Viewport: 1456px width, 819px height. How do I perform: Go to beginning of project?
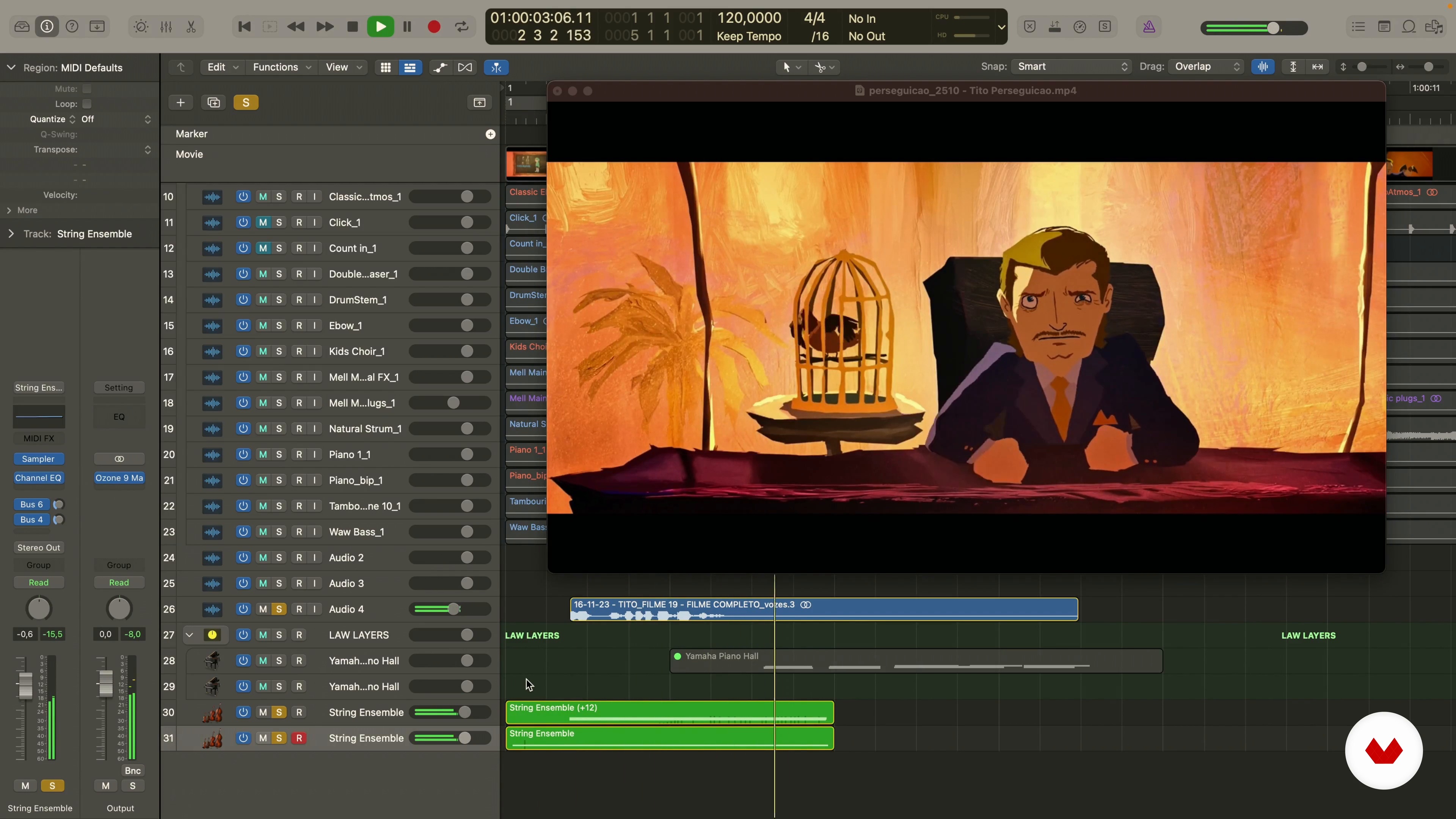coord(244,27)
